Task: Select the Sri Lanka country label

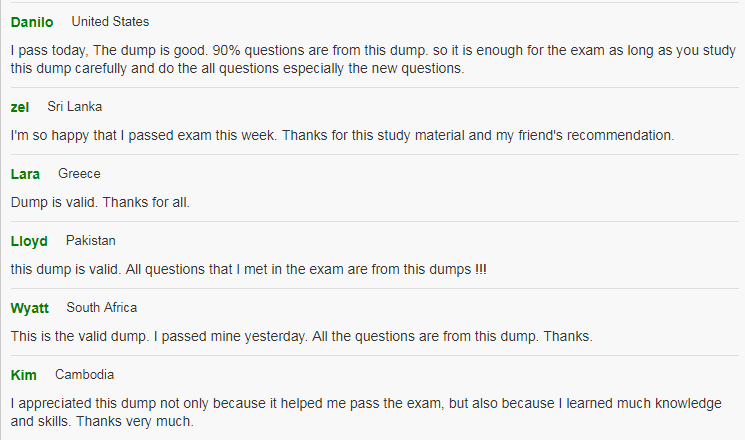Action: 75,106
